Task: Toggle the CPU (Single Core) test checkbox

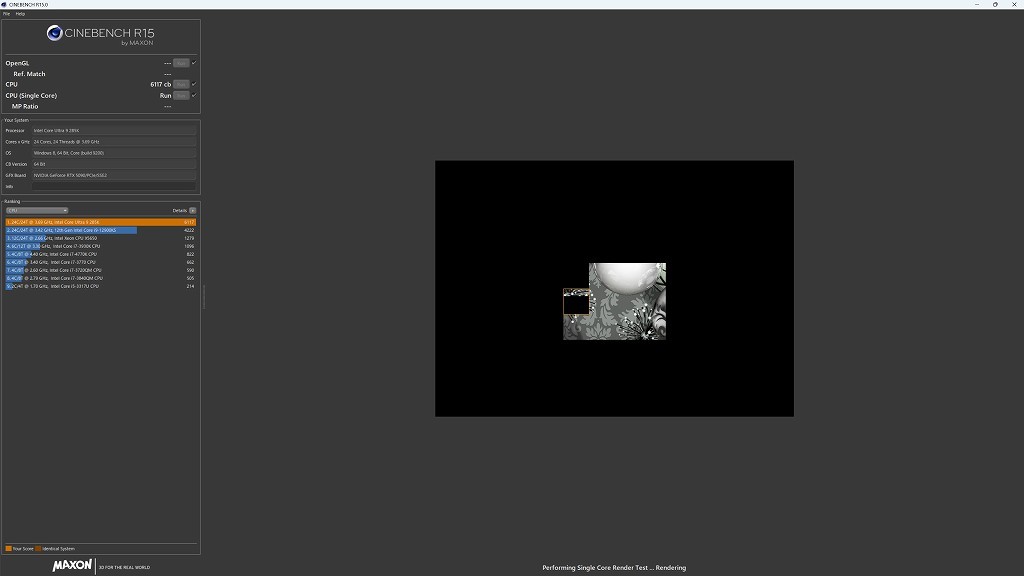Action: 194,95
